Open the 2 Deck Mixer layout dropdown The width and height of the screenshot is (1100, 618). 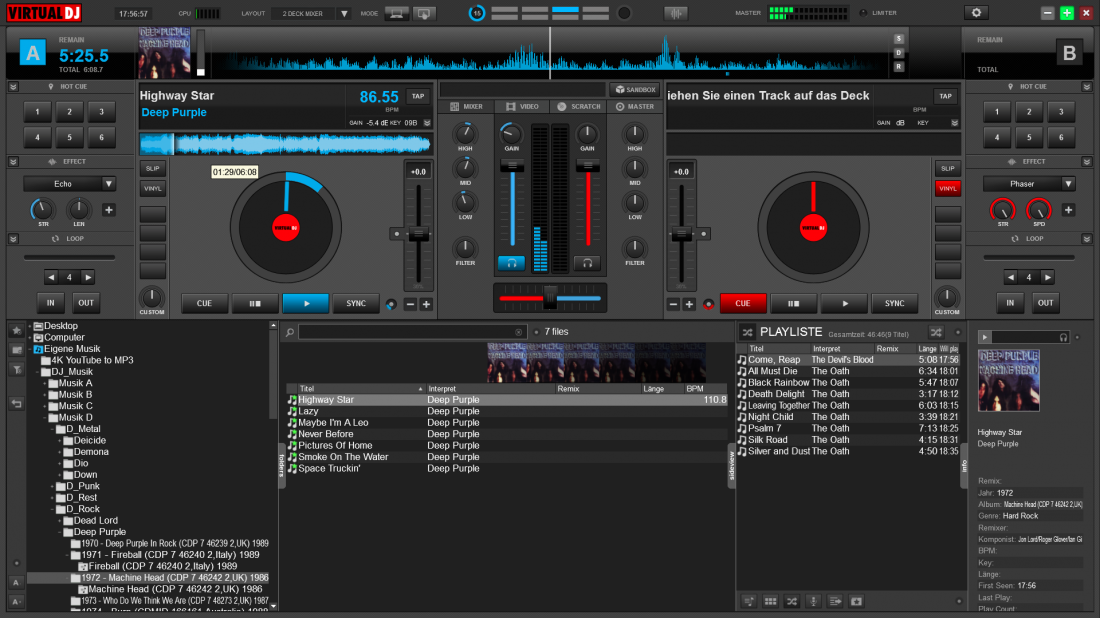pyautogui.click(x=311, y=14)
